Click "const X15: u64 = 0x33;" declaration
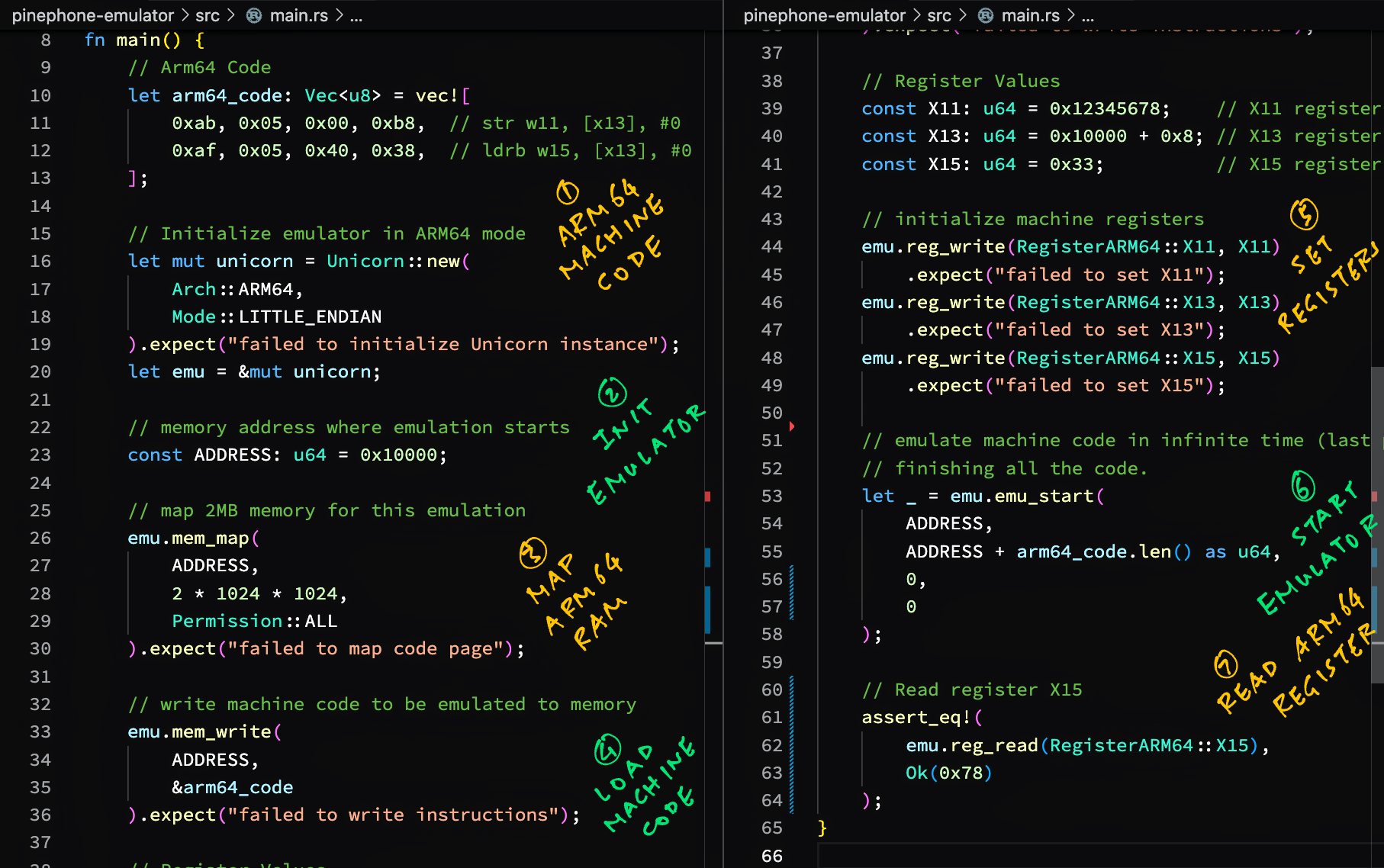 [x=983, y=164]
